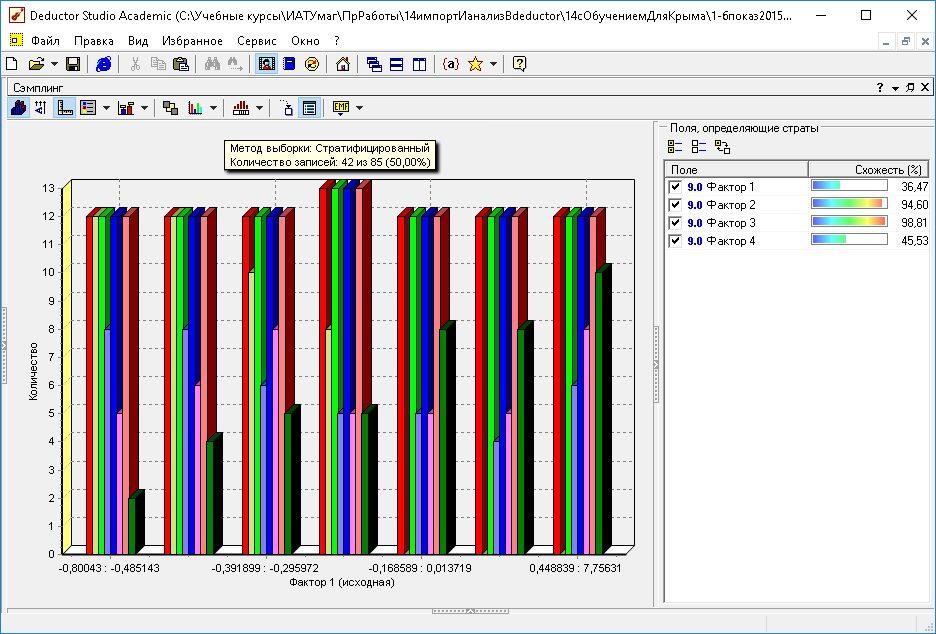The height and width of the screenshot is (634, 936).
Task: Click the round yellow refresh-arrows icon
Action: (312, 64)
